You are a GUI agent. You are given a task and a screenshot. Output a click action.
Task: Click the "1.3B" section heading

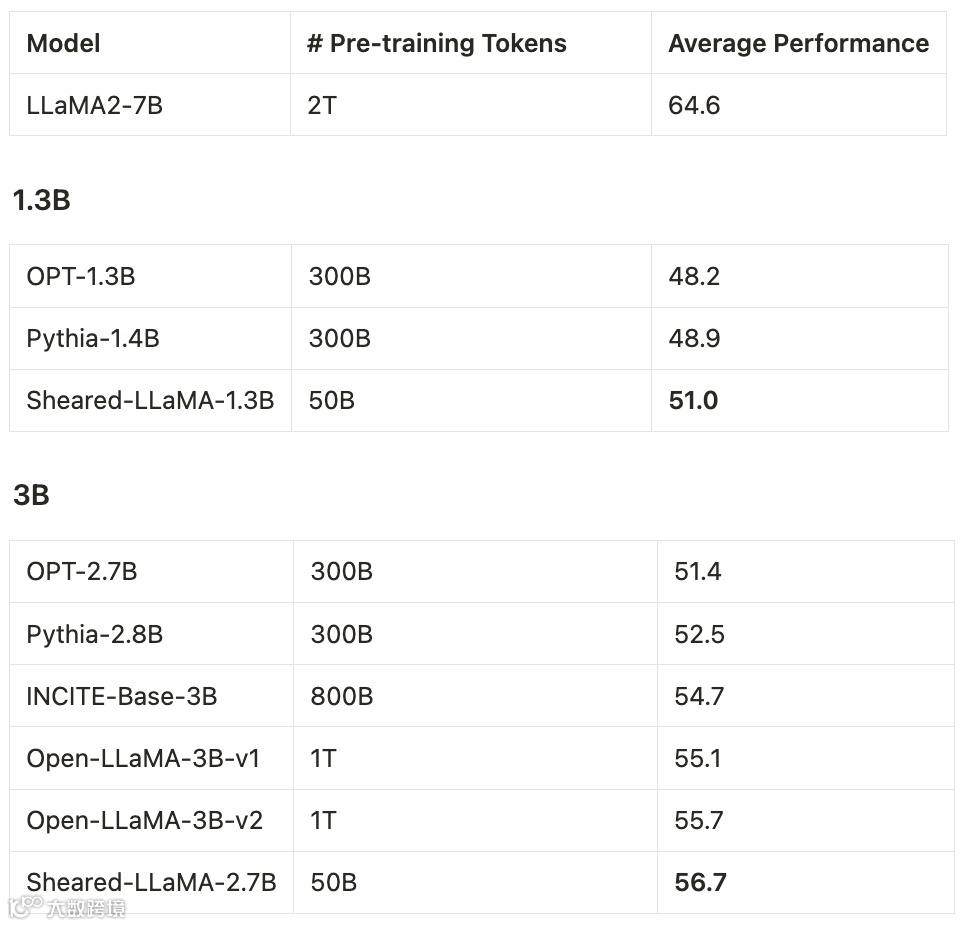tap(41, 200)
